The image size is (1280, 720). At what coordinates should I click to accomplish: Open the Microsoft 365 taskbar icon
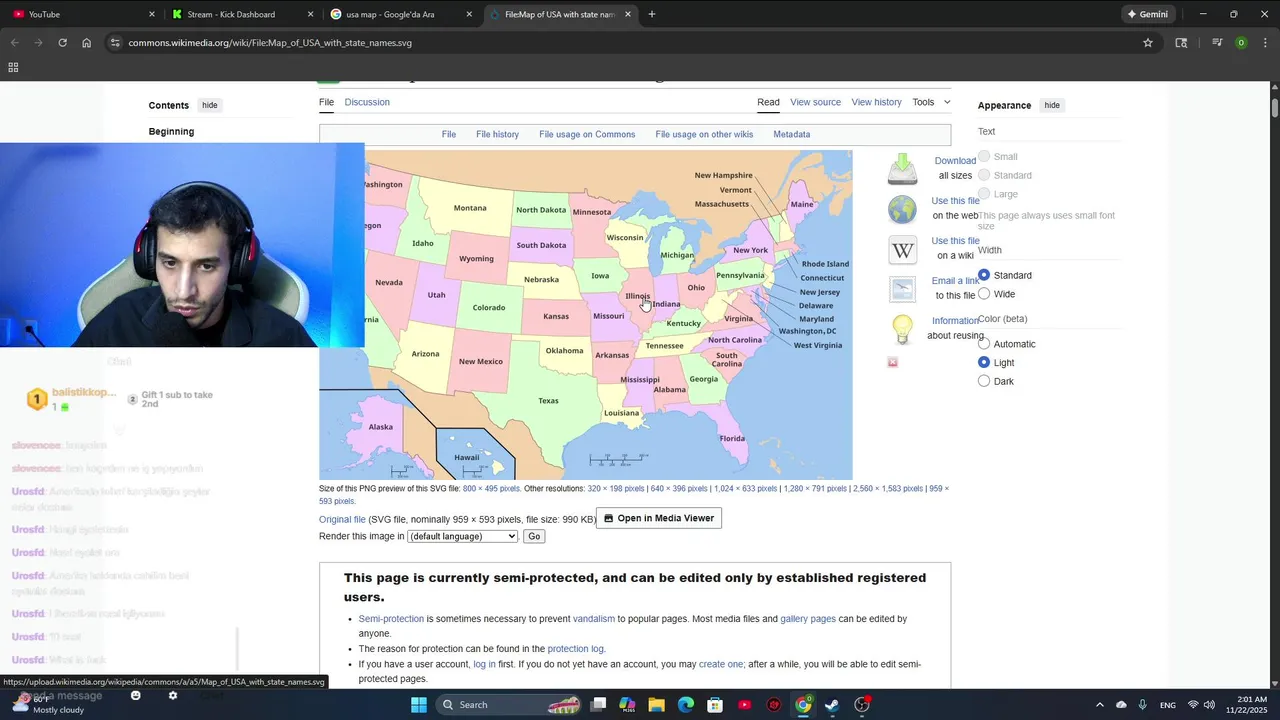click(x=627, y=705)
